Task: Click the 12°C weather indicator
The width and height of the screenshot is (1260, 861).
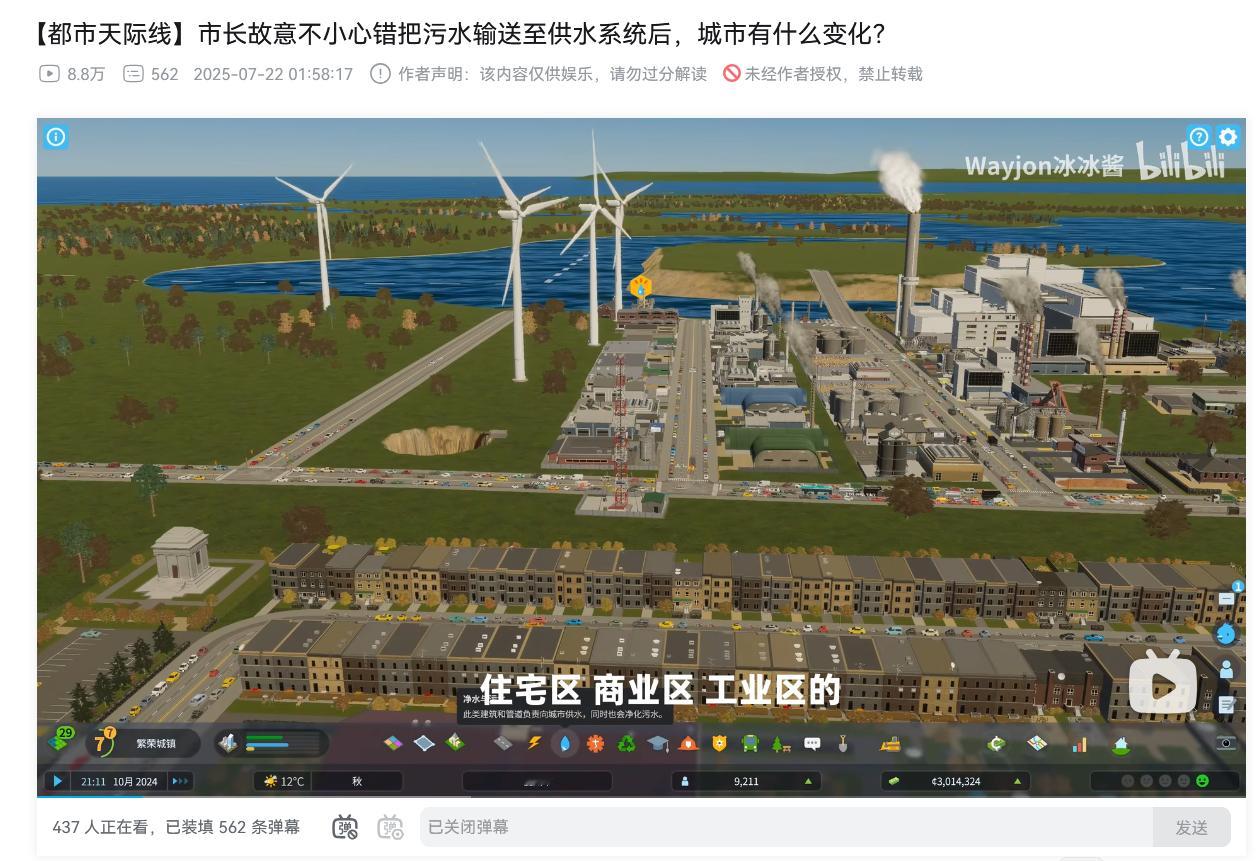Action: [284, 781]
